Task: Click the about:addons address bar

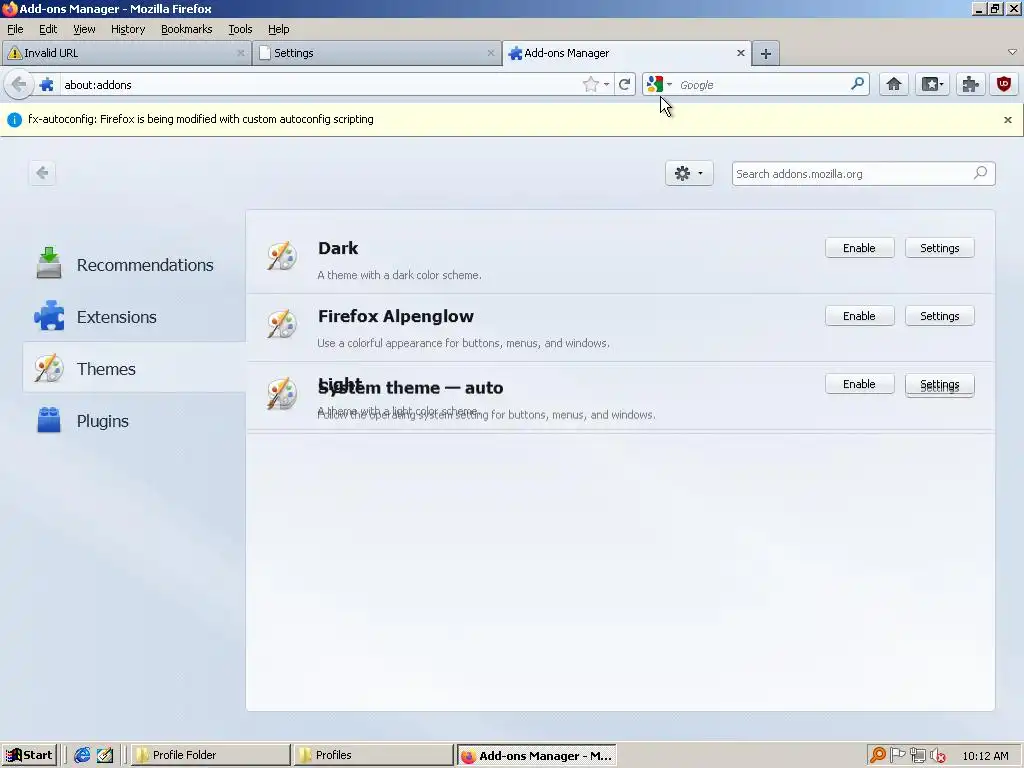Action: (x=320, y=85)
